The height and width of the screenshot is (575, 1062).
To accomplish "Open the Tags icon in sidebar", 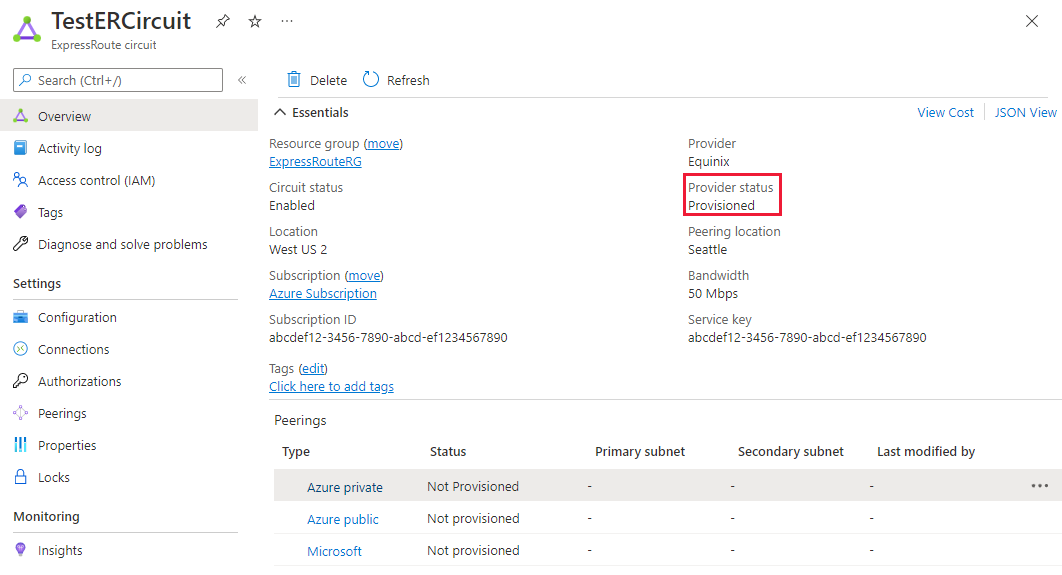I will 20,212.
